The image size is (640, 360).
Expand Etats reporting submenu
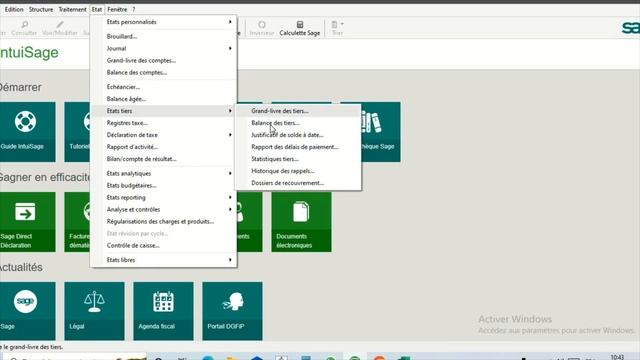tap(163, 198)
